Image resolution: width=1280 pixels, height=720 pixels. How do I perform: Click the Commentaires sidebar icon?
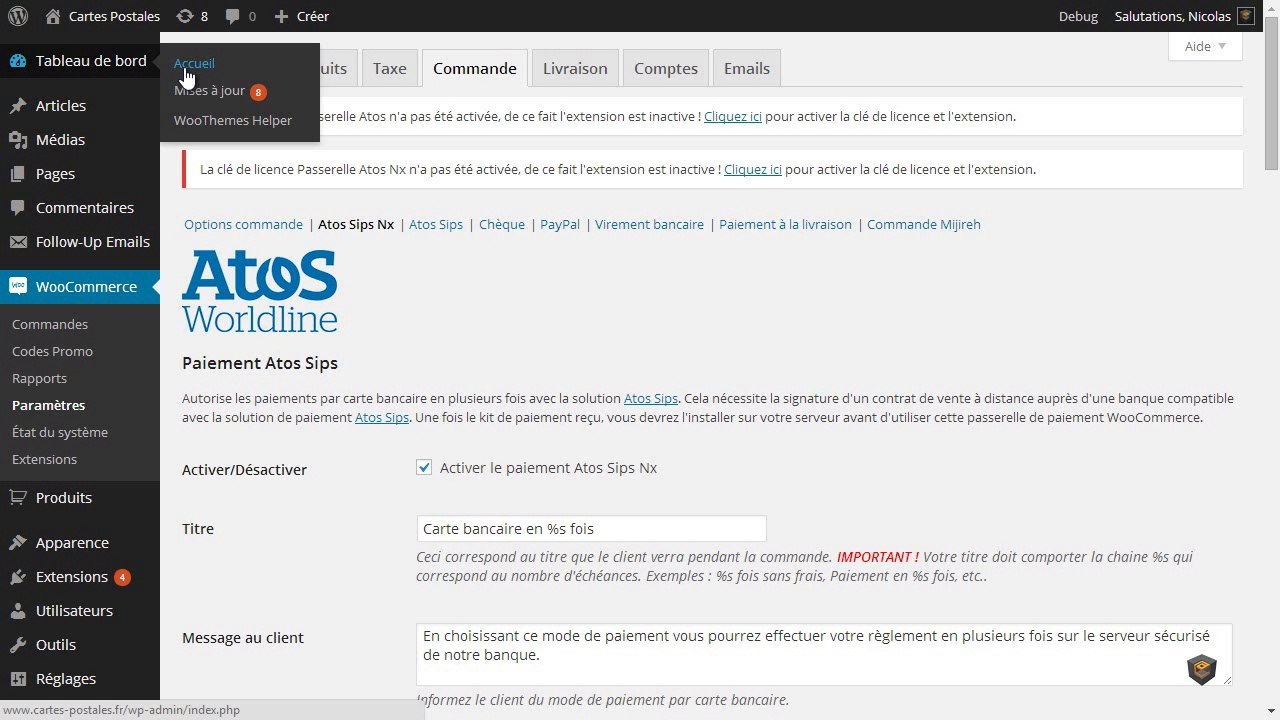click(18, 208)
